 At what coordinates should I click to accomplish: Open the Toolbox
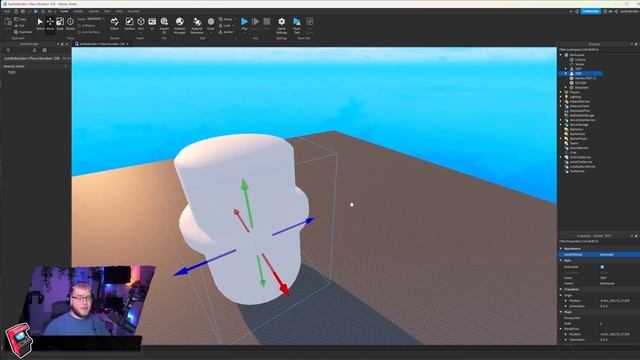point(129,24)
